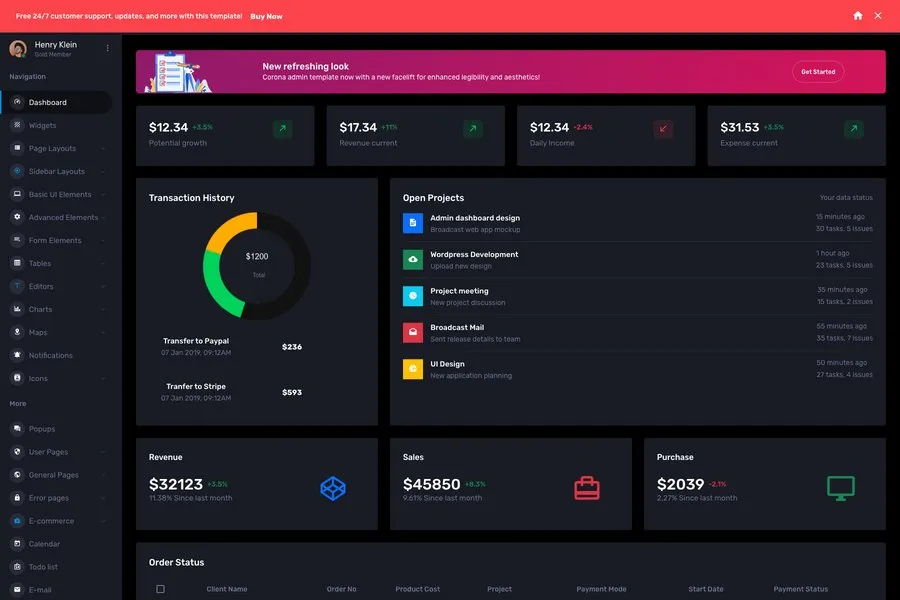The image size is (900, 600).
Task: Open the Widgets sidebar item
Action: [42, 126]
